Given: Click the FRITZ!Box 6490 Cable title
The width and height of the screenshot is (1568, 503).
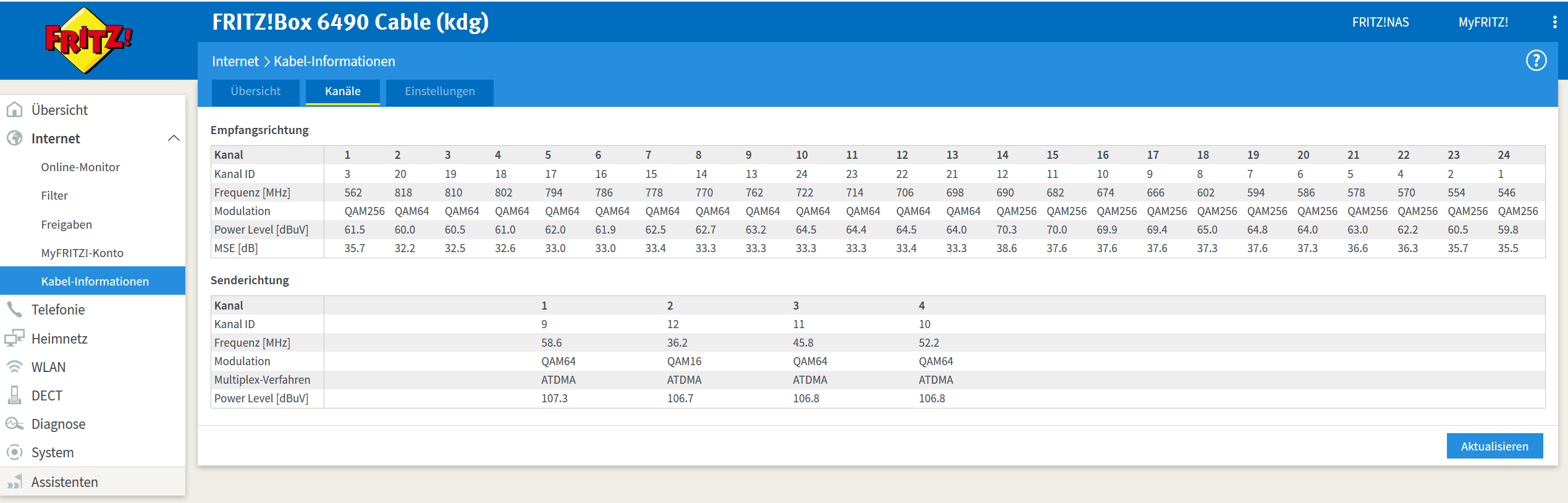Looking at the screenshot, I should coord(350,22).
